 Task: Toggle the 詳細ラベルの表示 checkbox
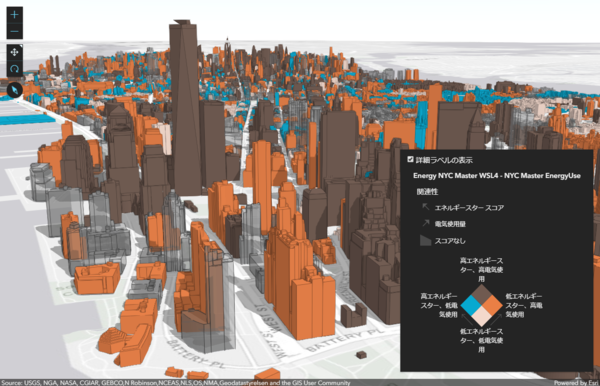tap(410, 159)
